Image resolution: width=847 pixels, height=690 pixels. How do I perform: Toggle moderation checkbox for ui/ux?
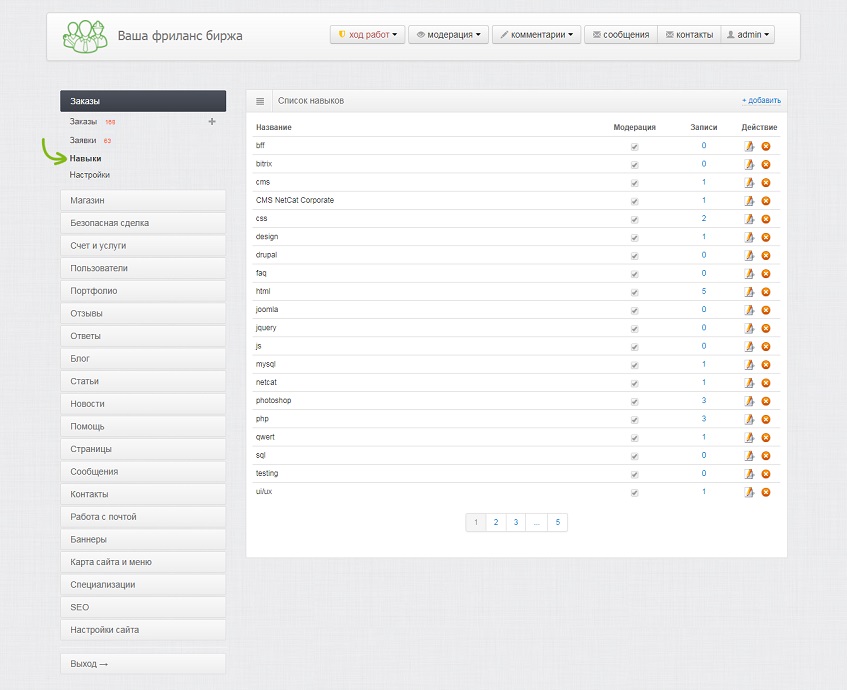[635, 493]
